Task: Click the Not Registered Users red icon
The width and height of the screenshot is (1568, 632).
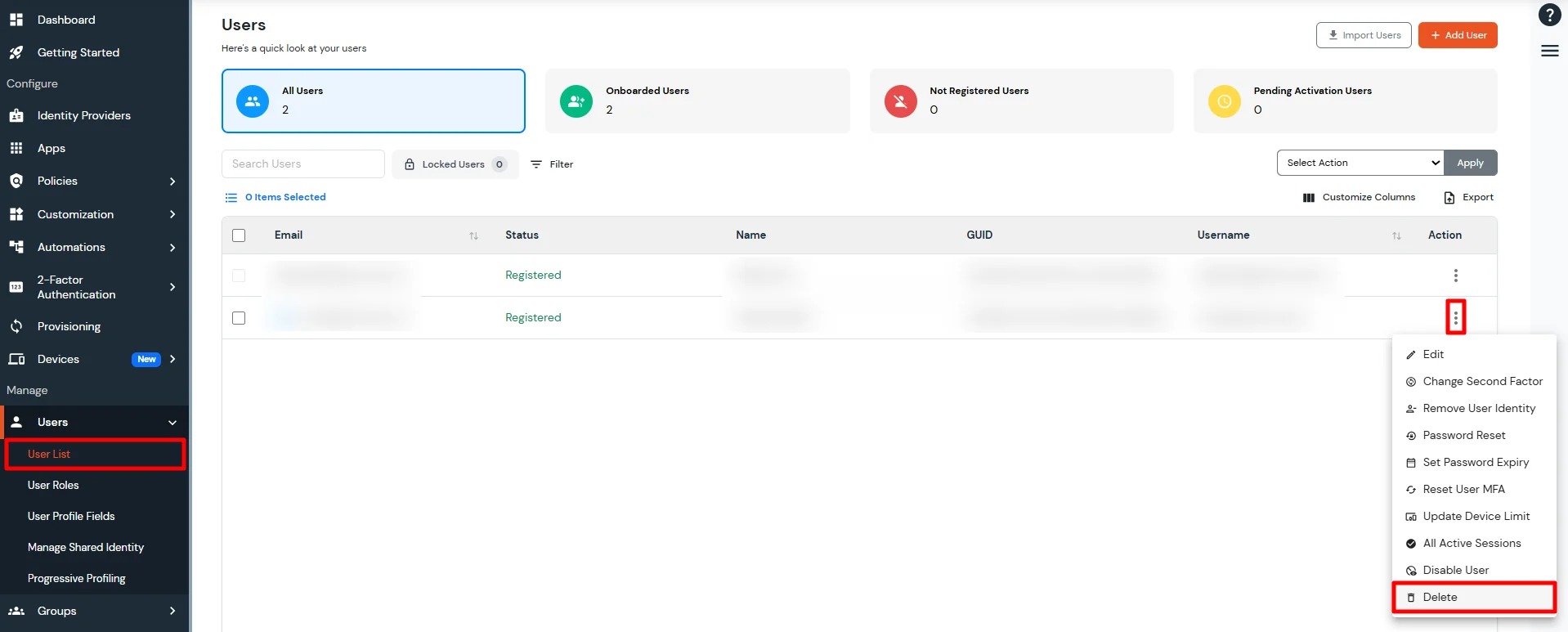Action: coord(900,101)
